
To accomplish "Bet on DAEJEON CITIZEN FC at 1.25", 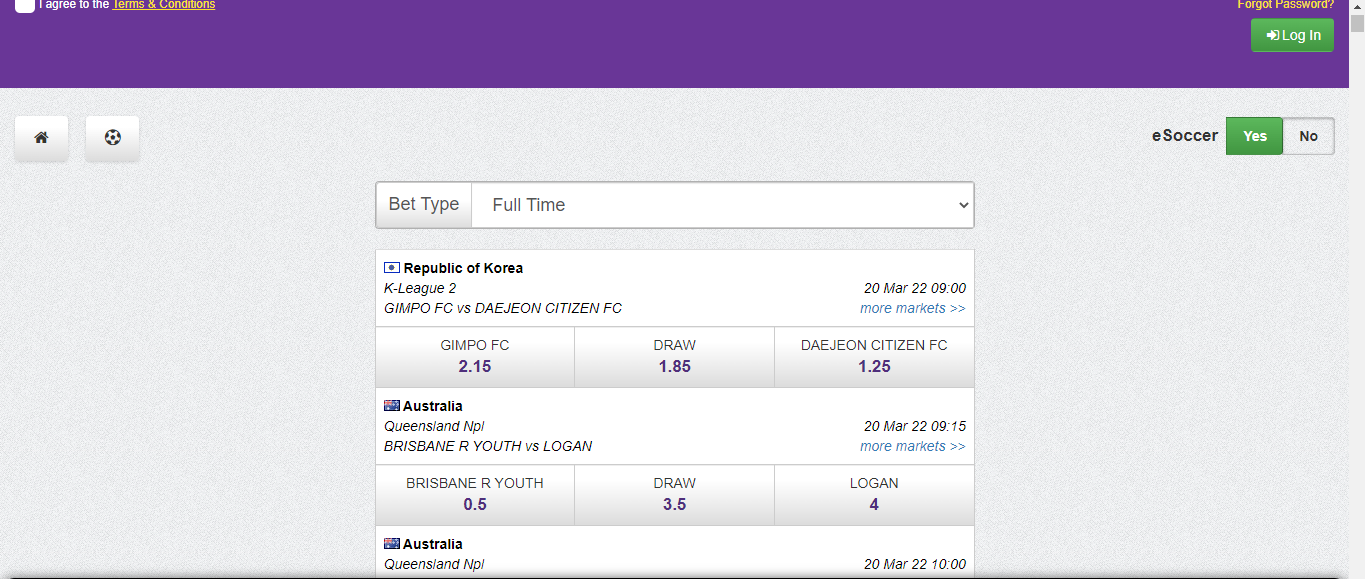I will (x=874, y=357).
